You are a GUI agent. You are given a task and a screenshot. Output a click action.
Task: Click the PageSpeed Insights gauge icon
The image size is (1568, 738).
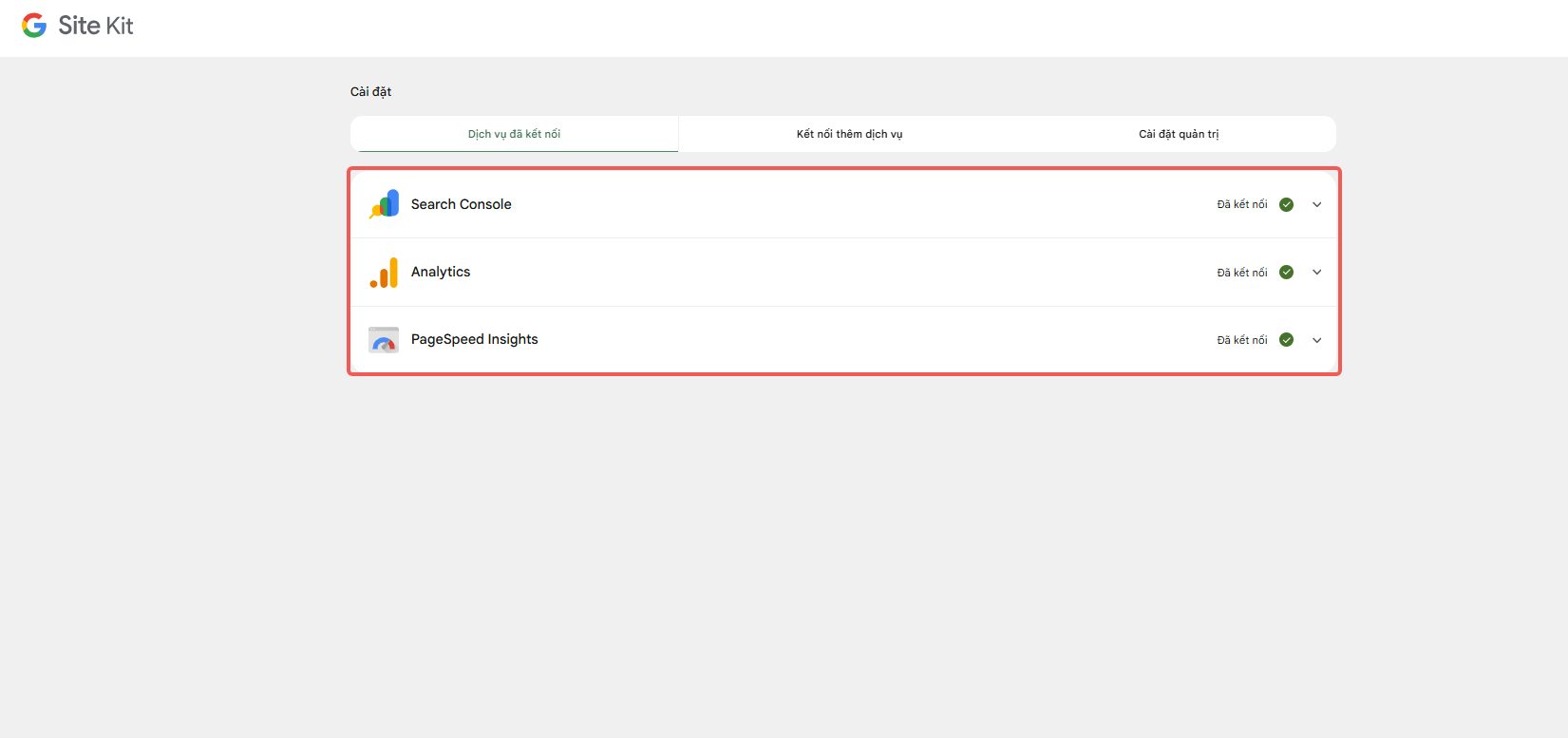click(384, 340)
